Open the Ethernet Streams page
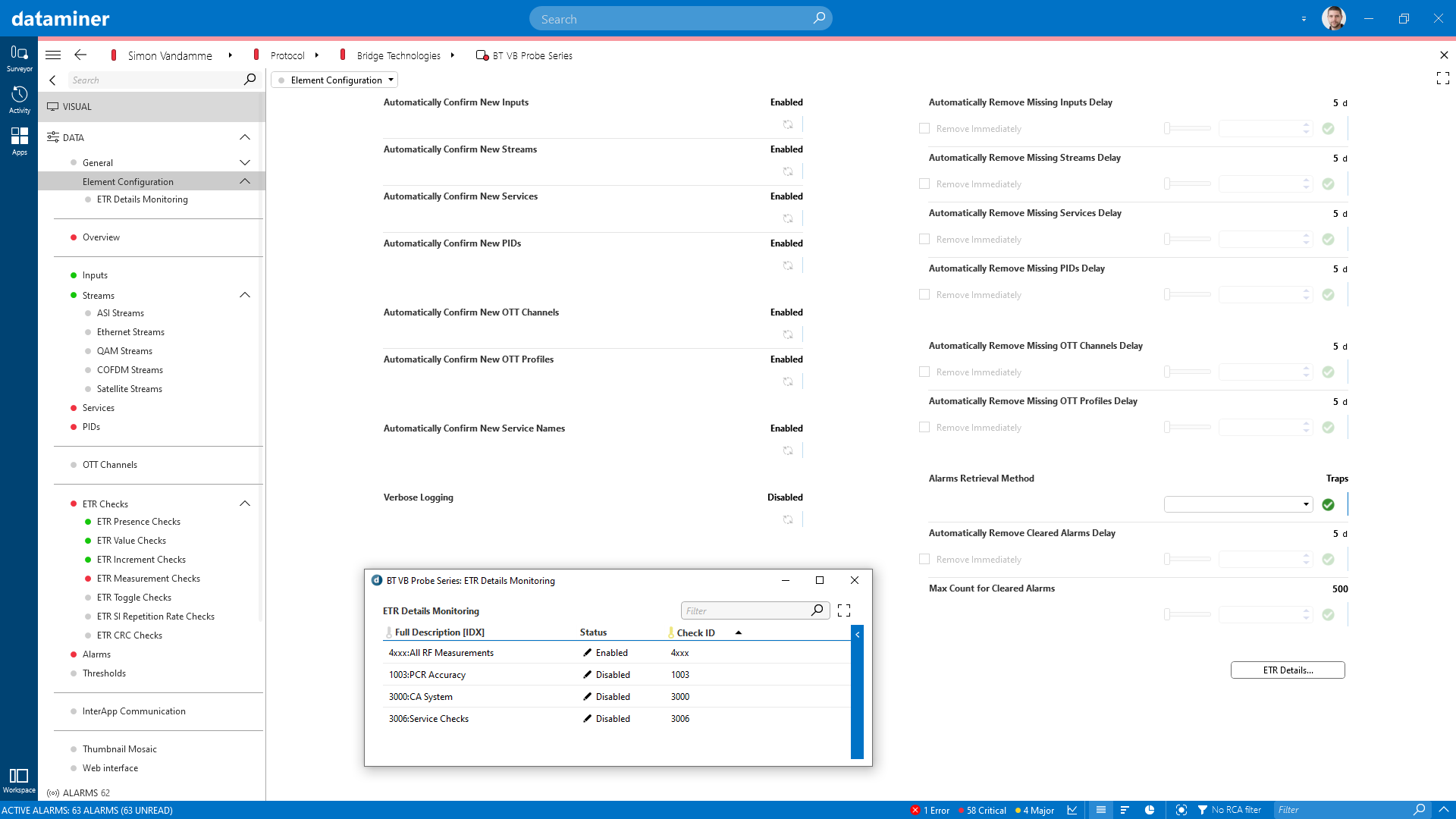 tap(130, 332)
